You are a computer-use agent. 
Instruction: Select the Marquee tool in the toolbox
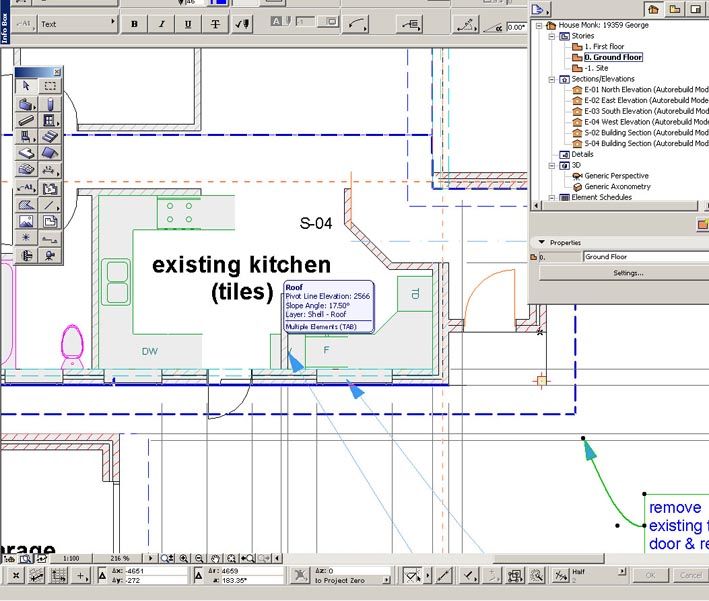coord(50,86)
